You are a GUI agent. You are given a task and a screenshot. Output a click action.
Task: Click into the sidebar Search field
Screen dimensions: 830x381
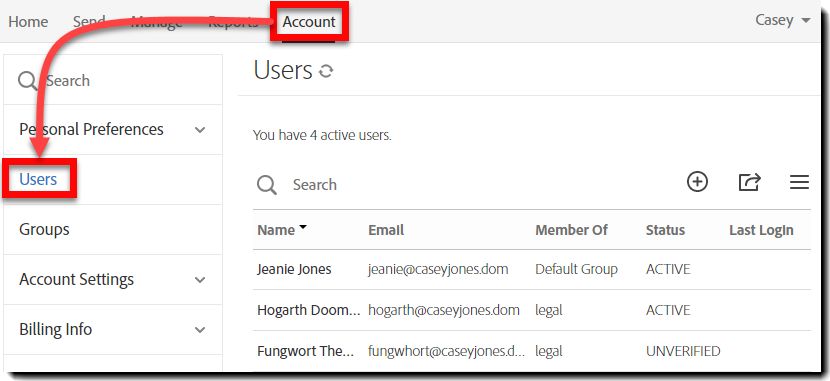pyautogui.click(x=113, y=80)
